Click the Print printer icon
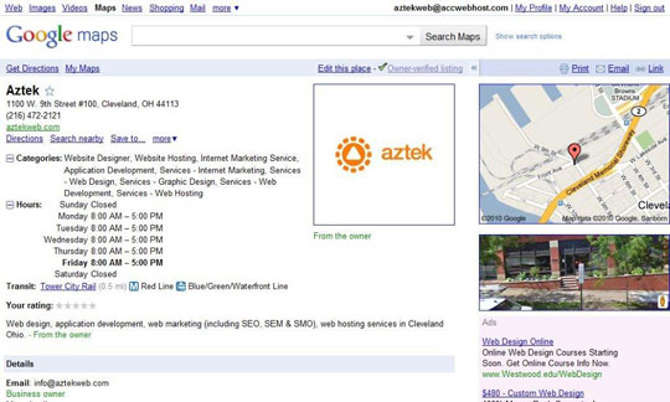Viewport: 670px width, 402px height. click(x=564, y=68)
